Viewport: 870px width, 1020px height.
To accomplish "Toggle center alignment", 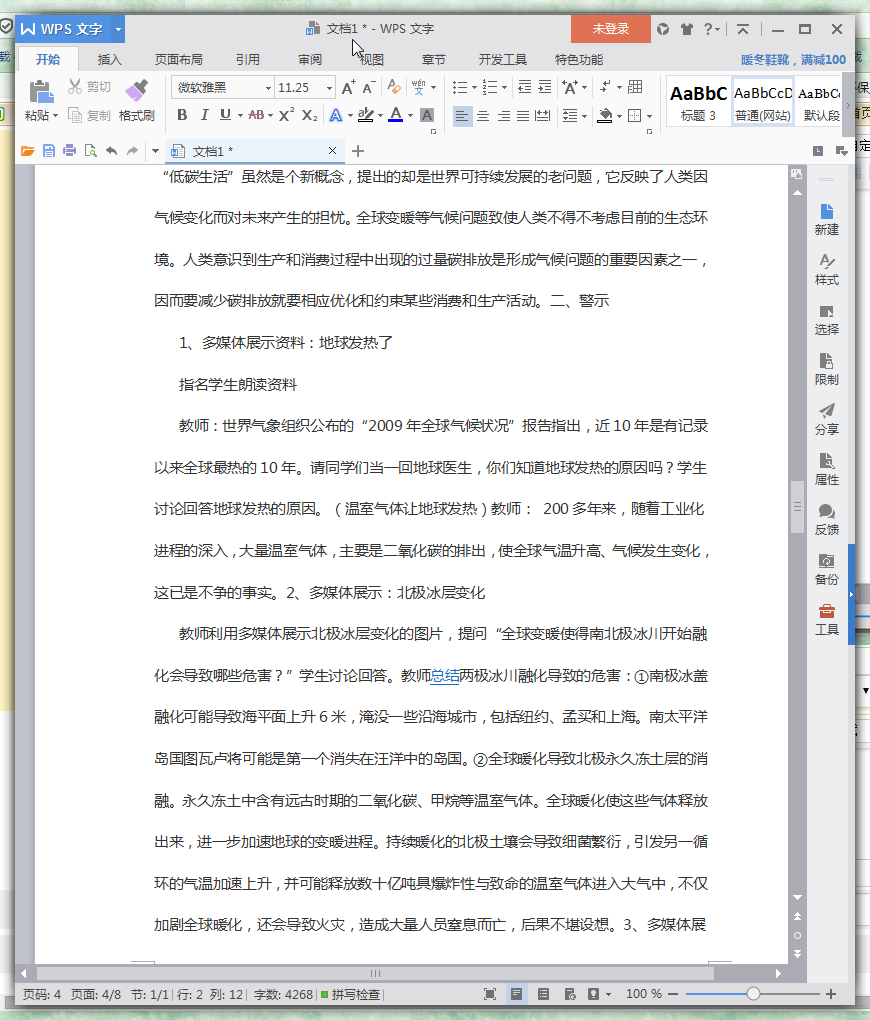I will (483, 116).
